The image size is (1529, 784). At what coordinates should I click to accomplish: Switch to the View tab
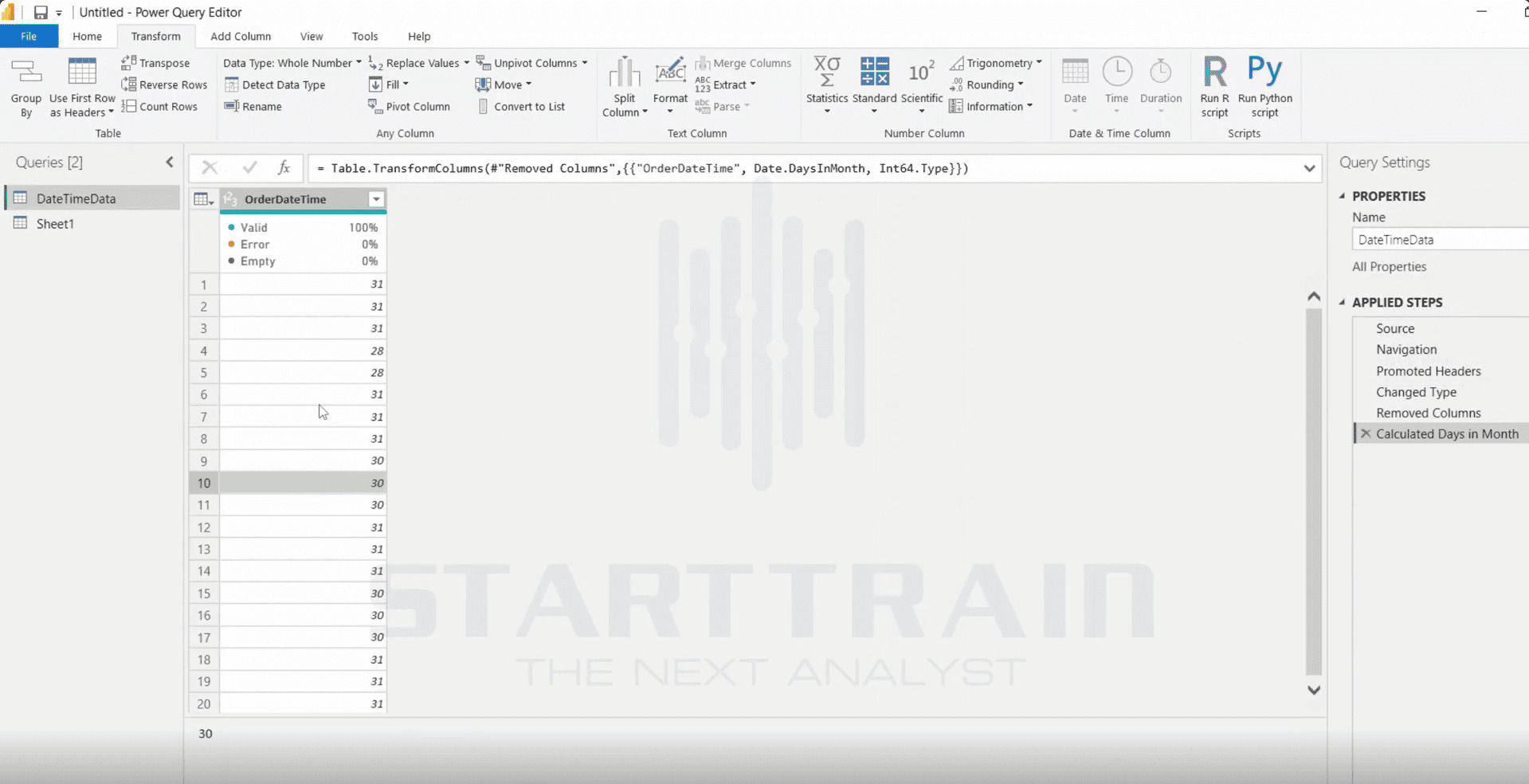312,36
